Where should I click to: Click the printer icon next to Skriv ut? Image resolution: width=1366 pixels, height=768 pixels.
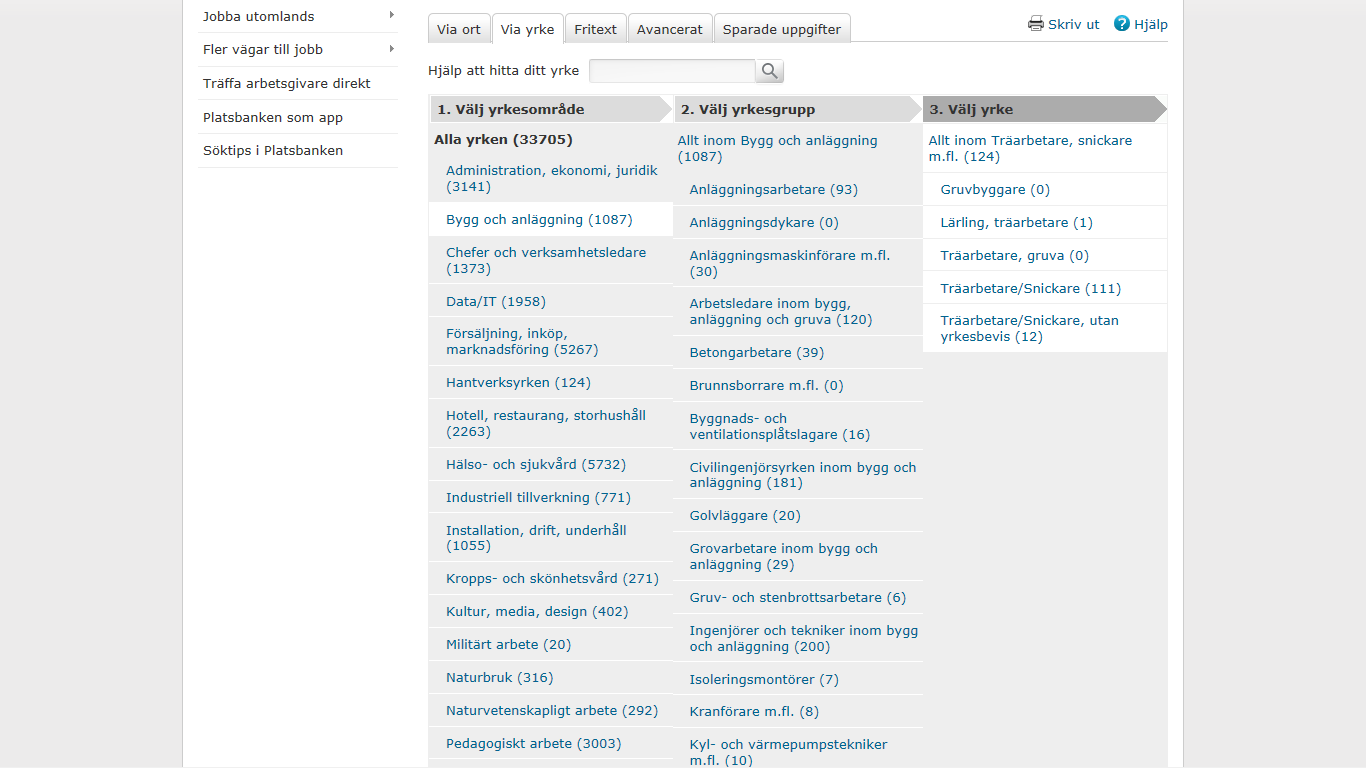click(1036, 24)
